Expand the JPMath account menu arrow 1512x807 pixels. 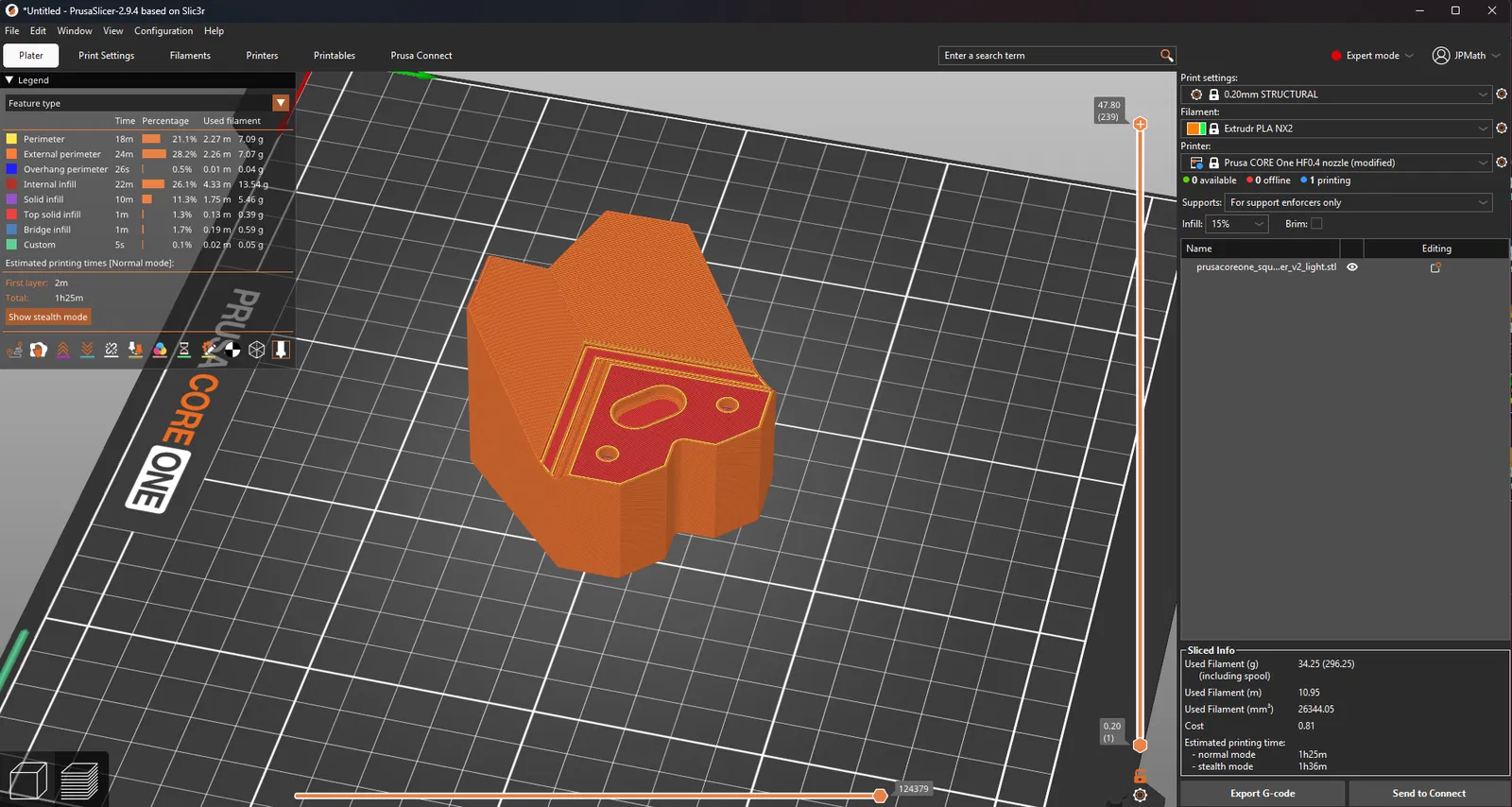coord(1496,56)
